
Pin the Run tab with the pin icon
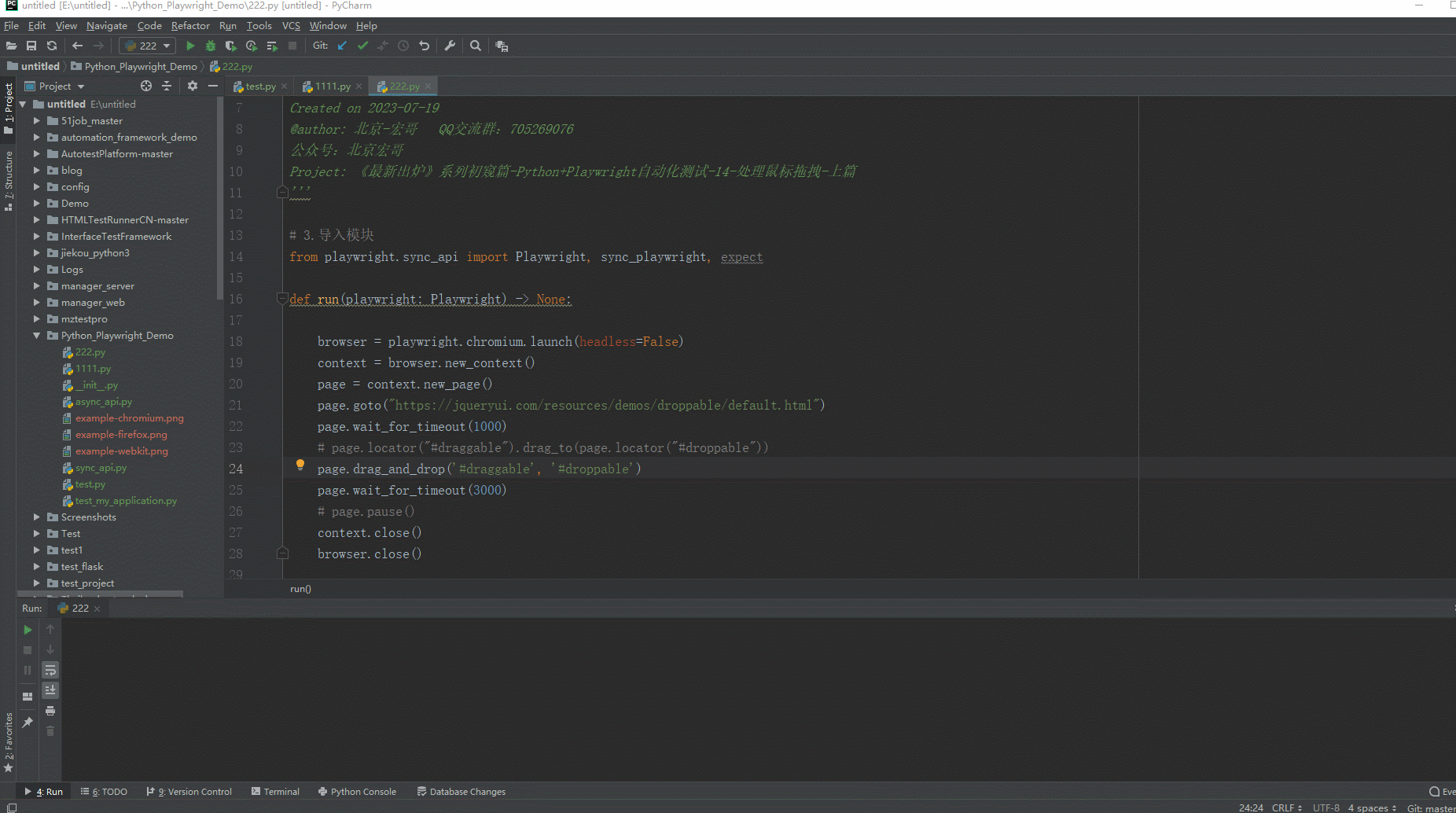(x=28, y=722)
